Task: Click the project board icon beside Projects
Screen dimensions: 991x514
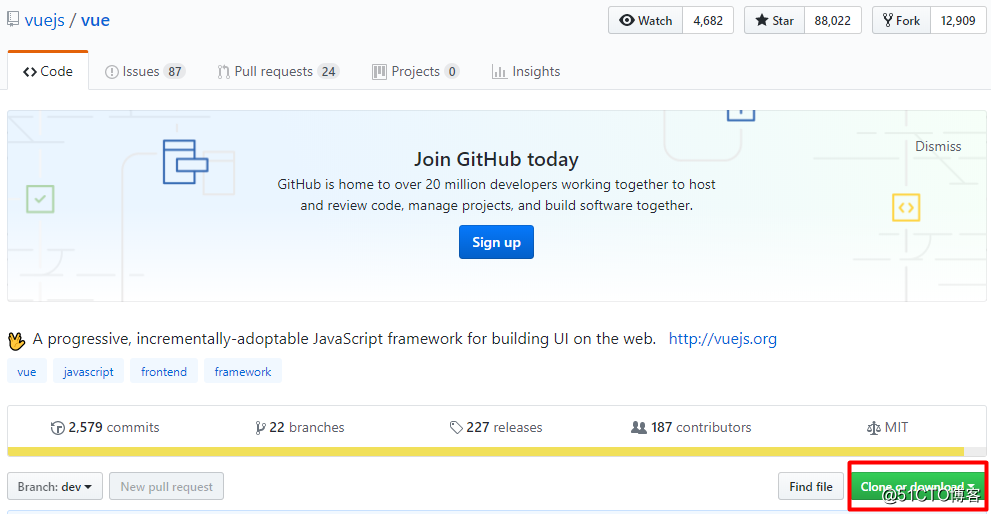Action: tap(379, 72)
